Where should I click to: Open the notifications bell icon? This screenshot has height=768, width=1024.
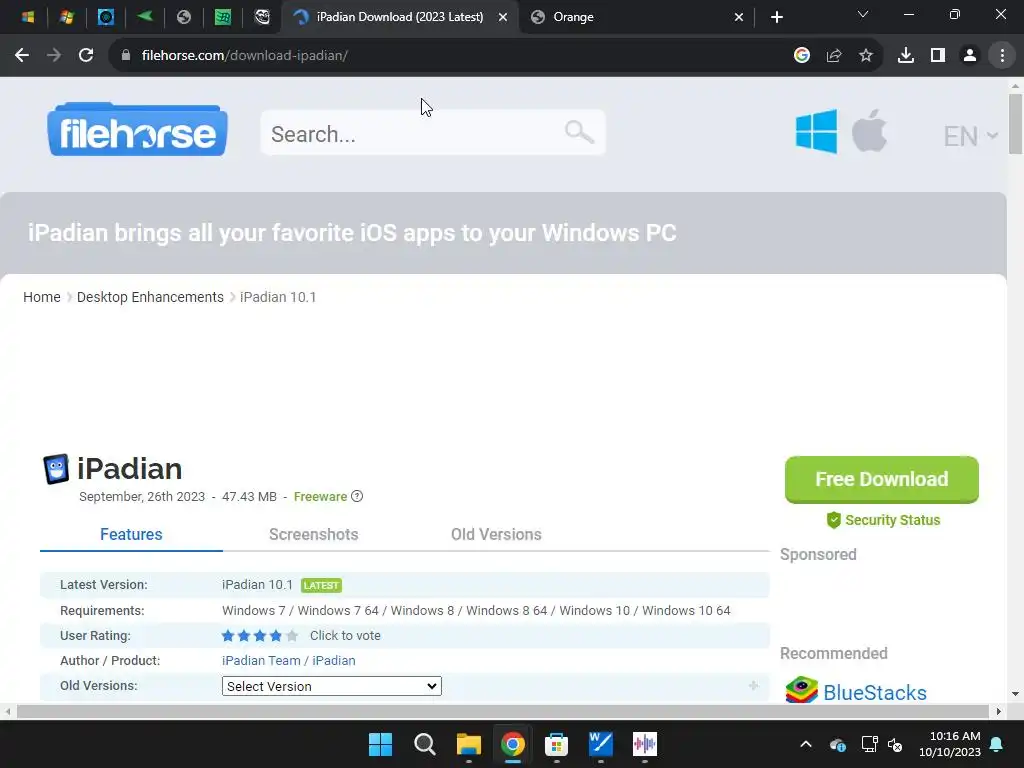(x=997, y=744)
